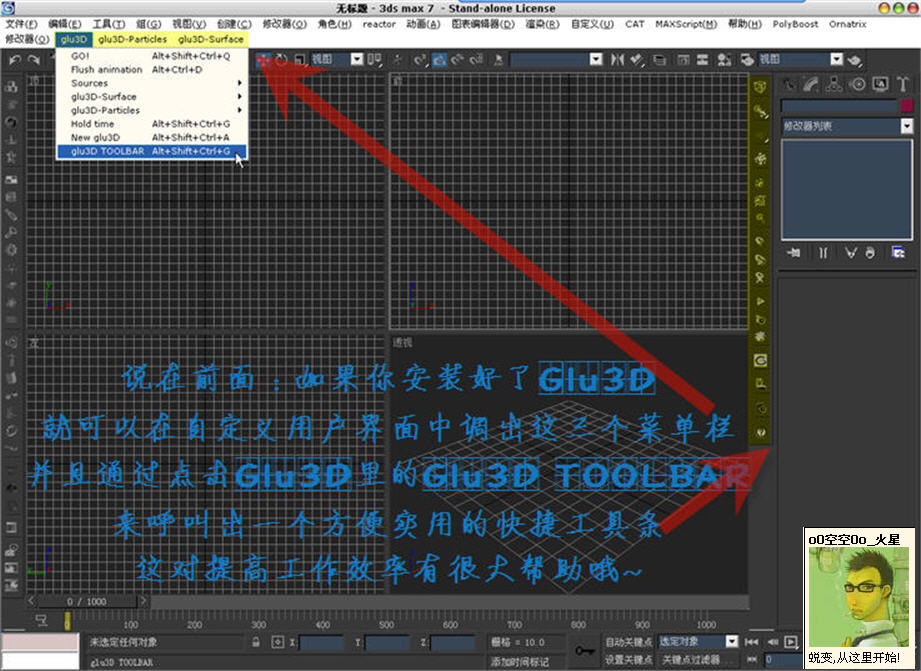Open the PolyBoost menu

[x=795, y=24]
